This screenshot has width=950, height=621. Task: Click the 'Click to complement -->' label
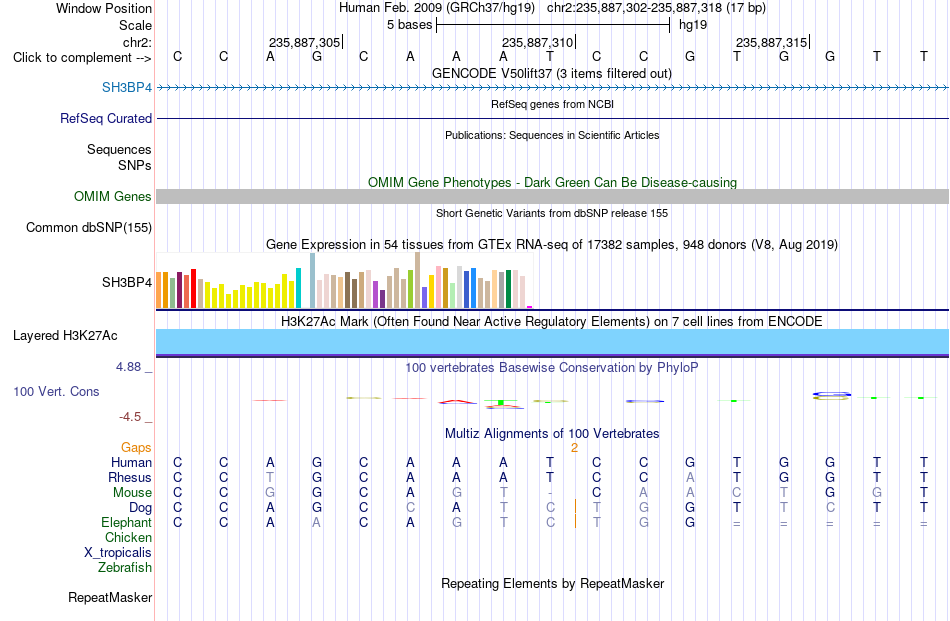[82, 58]
